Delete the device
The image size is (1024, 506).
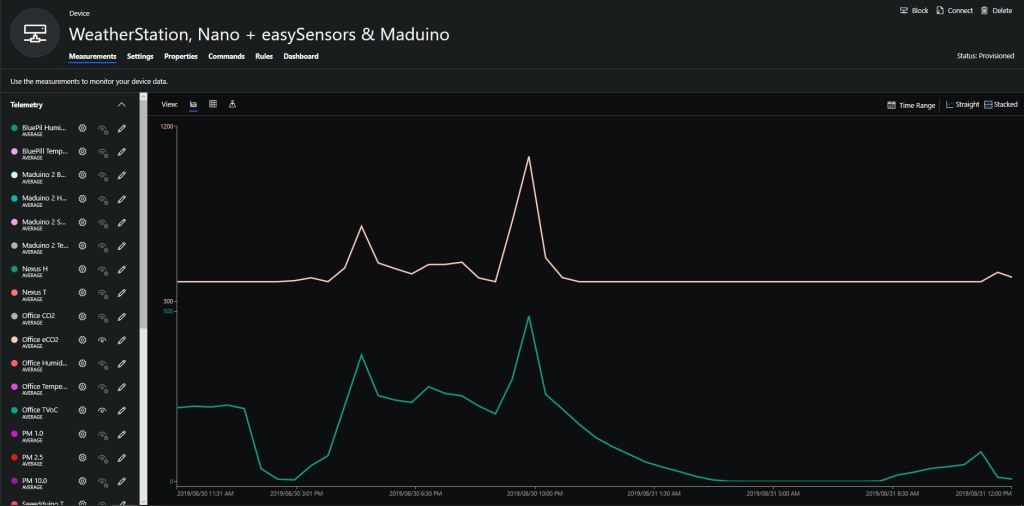[x=998, y=10]
